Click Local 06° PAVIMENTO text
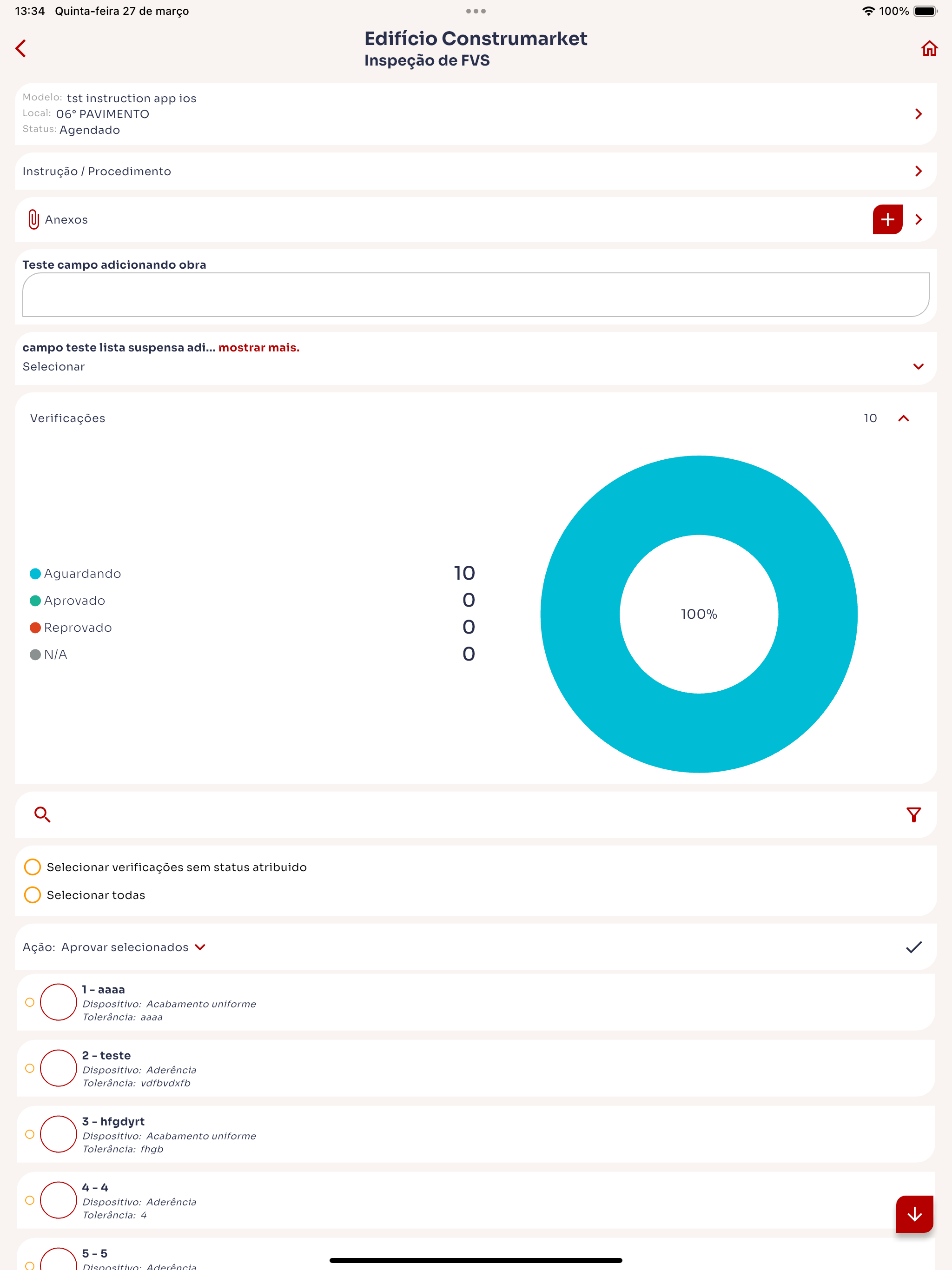This screenshot has width=952, height=1270. [x=86, y=114]
